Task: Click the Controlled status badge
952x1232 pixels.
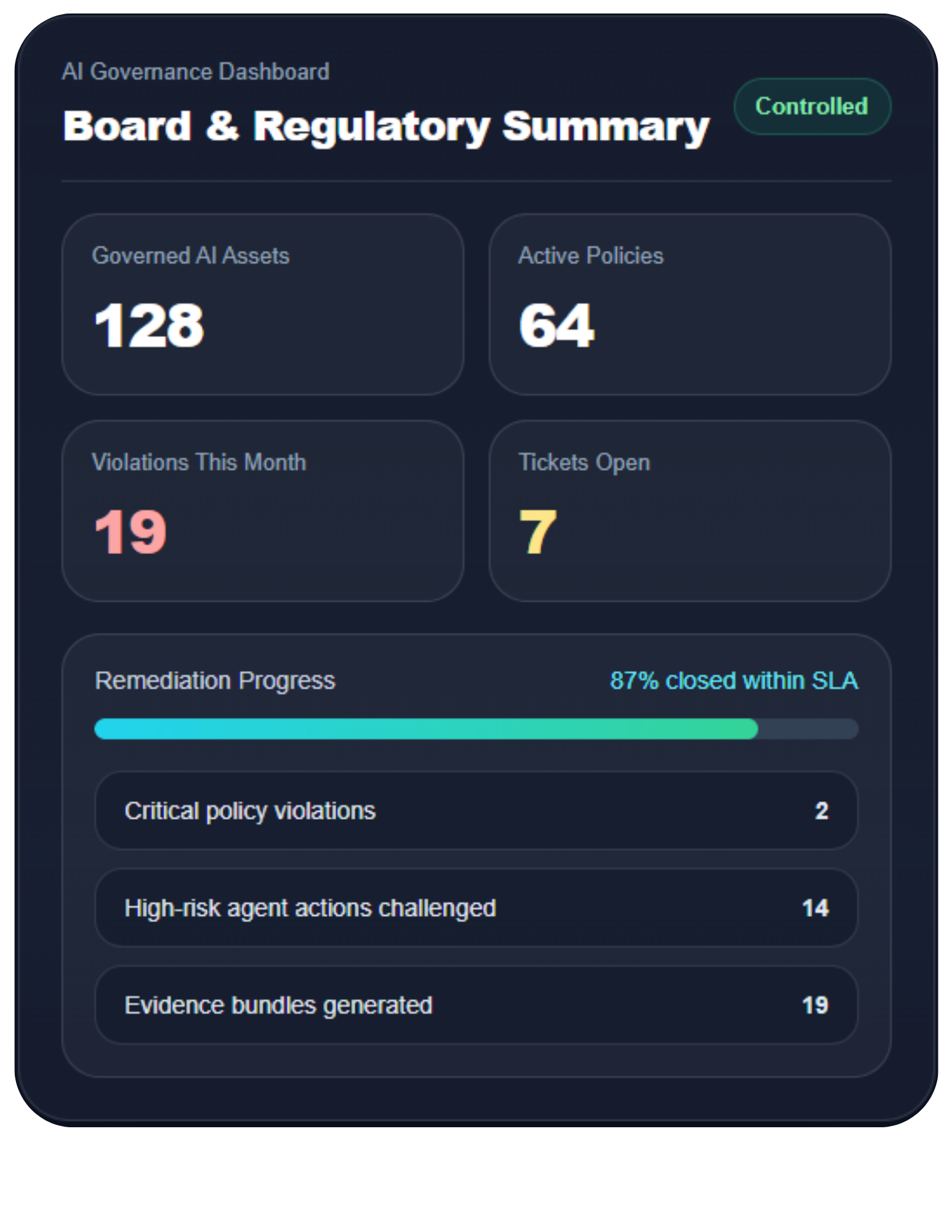Action: pos(812,106)
